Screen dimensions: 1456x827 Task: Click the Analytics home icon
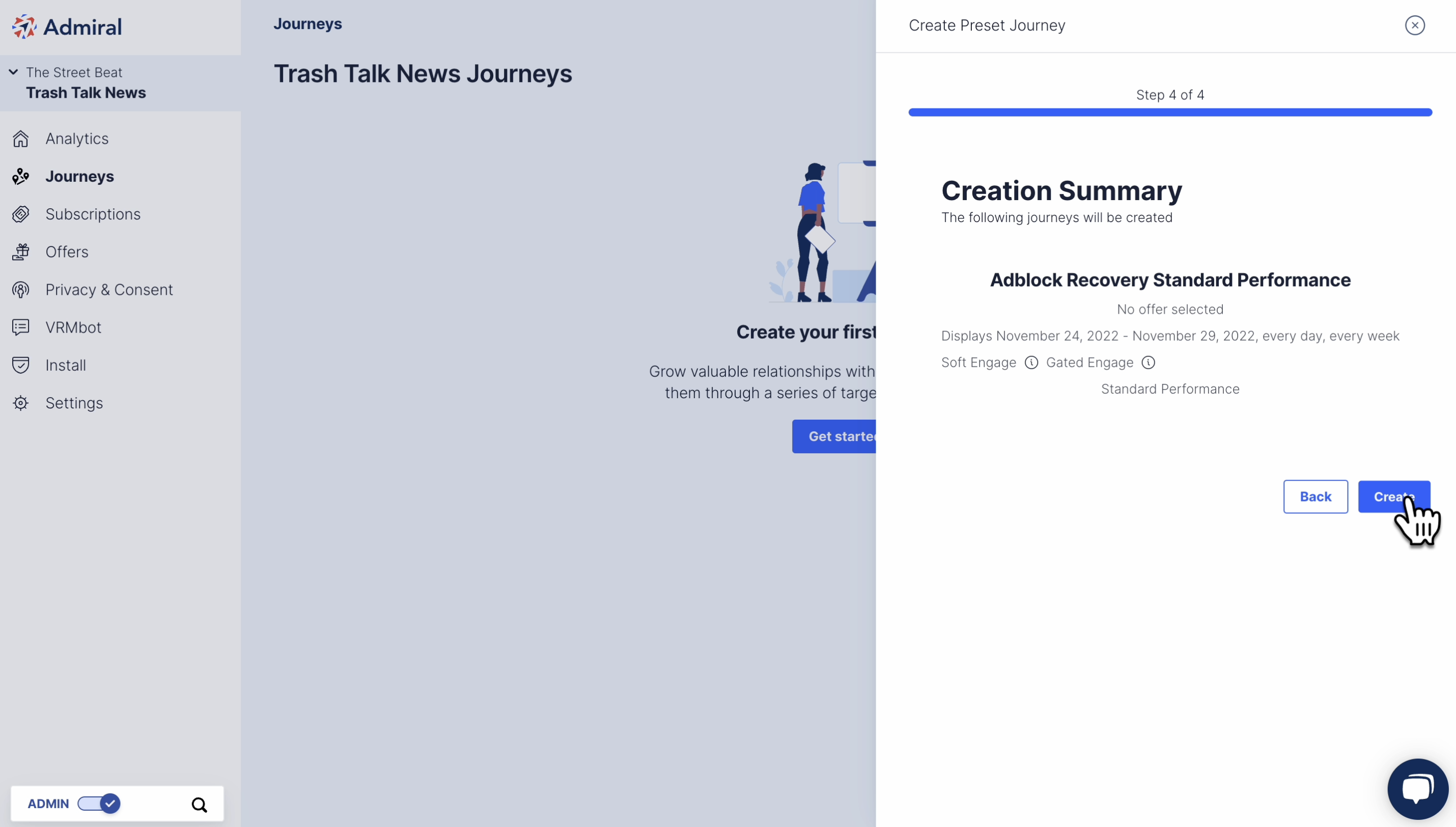tap(21, 139)
